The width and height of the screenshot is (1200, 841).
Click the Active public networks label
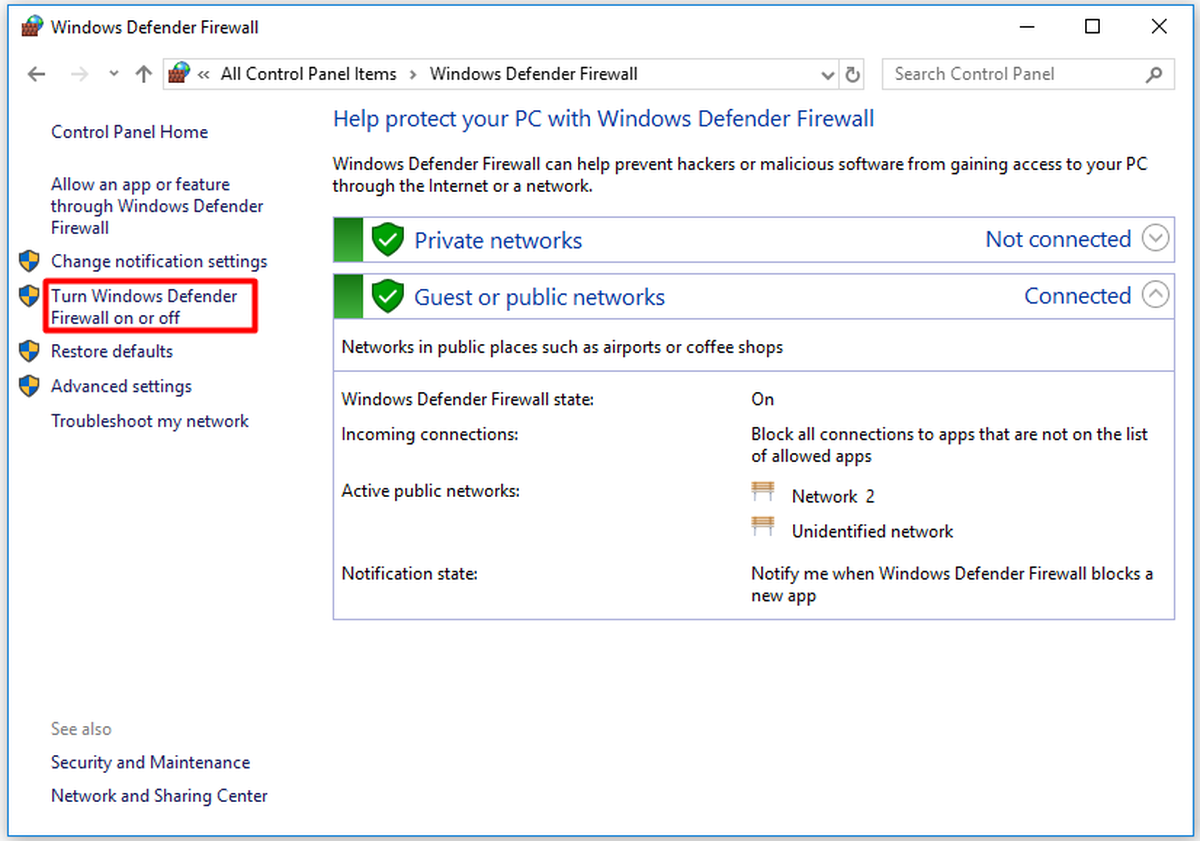coord(431,491)
